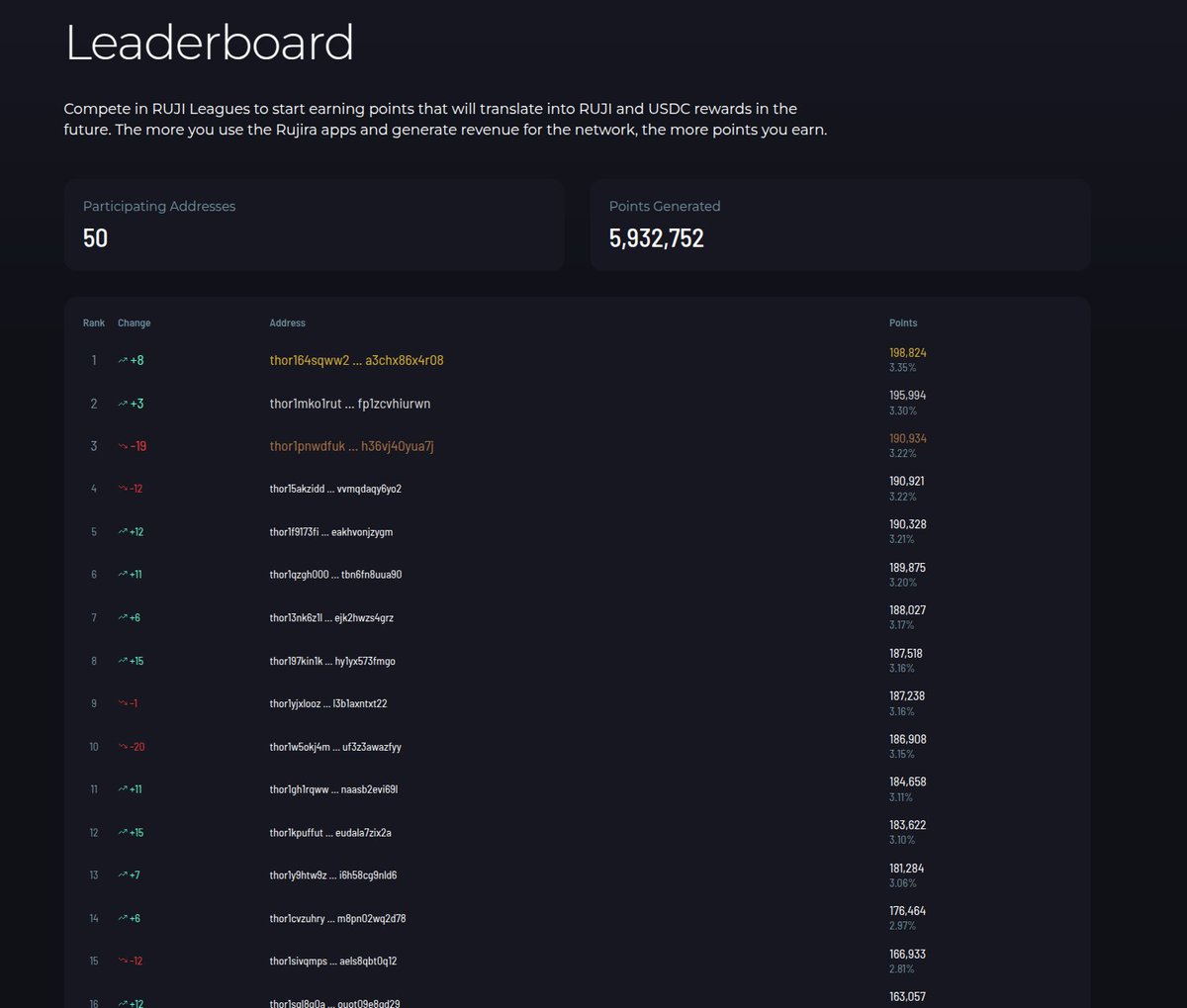The image size is (1187, 1008).
Task: Select address starting thor1sivqmps
Action: click(x=333, y=962)
